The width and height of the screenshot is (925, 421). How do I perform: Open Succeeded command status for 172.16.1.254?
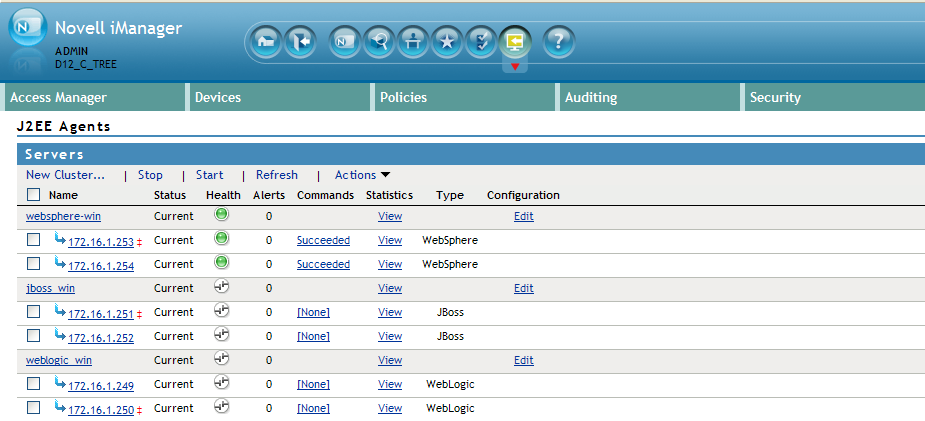pyautogui.click(x=323, y=264)
